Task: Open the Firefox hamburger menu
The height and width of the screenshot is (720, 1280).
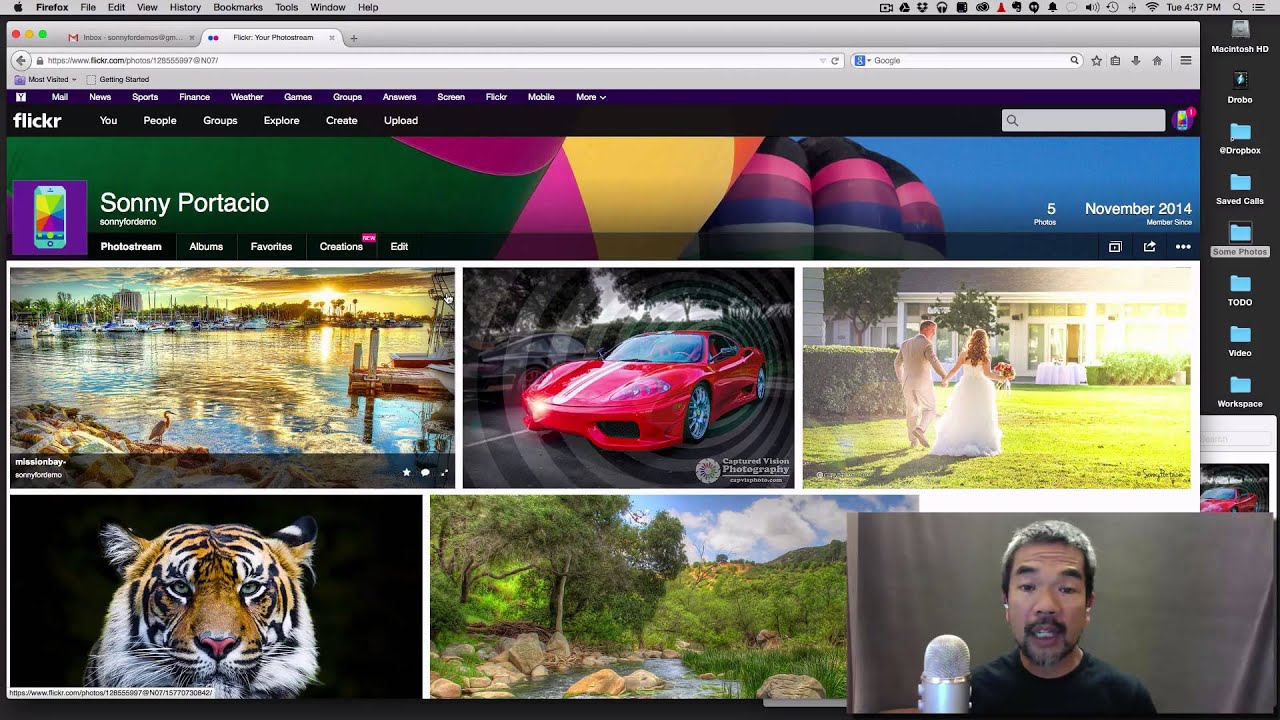Action: (x=1186, y=60)
